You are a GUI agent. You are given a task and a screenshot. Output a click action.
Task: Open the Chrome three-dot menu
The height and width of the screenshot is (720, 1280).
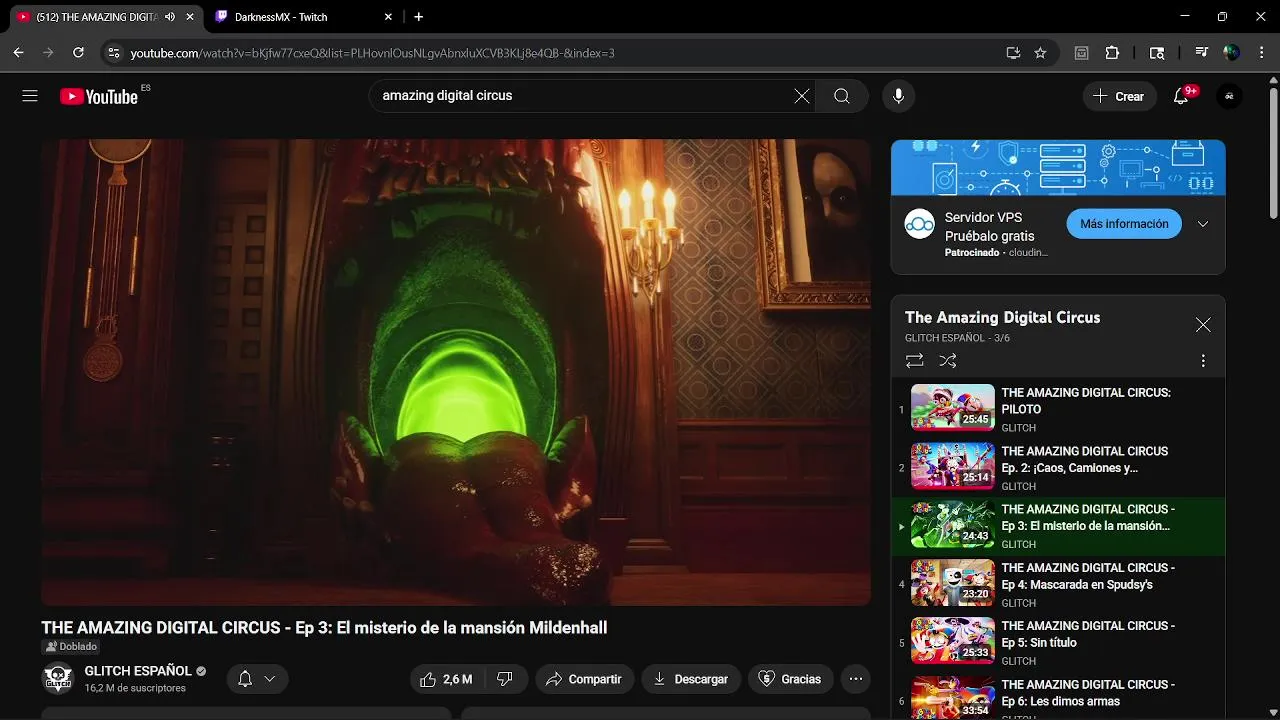pos(1260,53)
